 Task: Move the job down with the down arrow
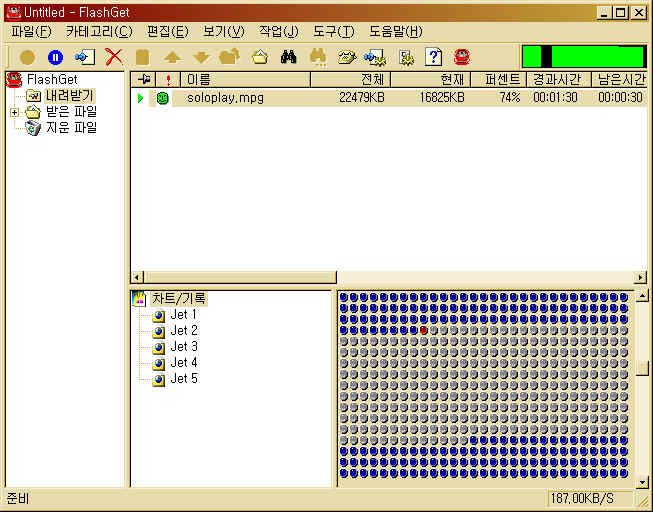(201, 57)
